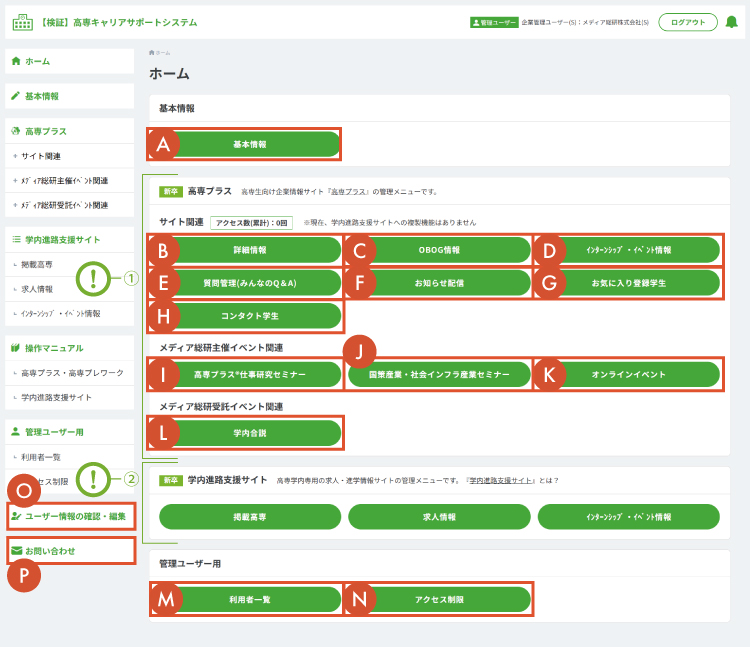The image size is (750, 647).
Task: Click the envelope icon for お問い合わせ
Action: tap(16, 550)
